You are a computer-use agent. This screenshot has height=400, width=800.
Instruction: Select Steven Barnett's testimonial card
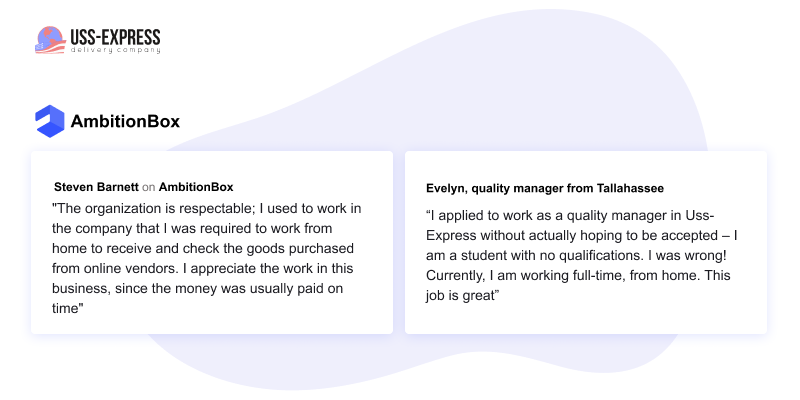212,242
